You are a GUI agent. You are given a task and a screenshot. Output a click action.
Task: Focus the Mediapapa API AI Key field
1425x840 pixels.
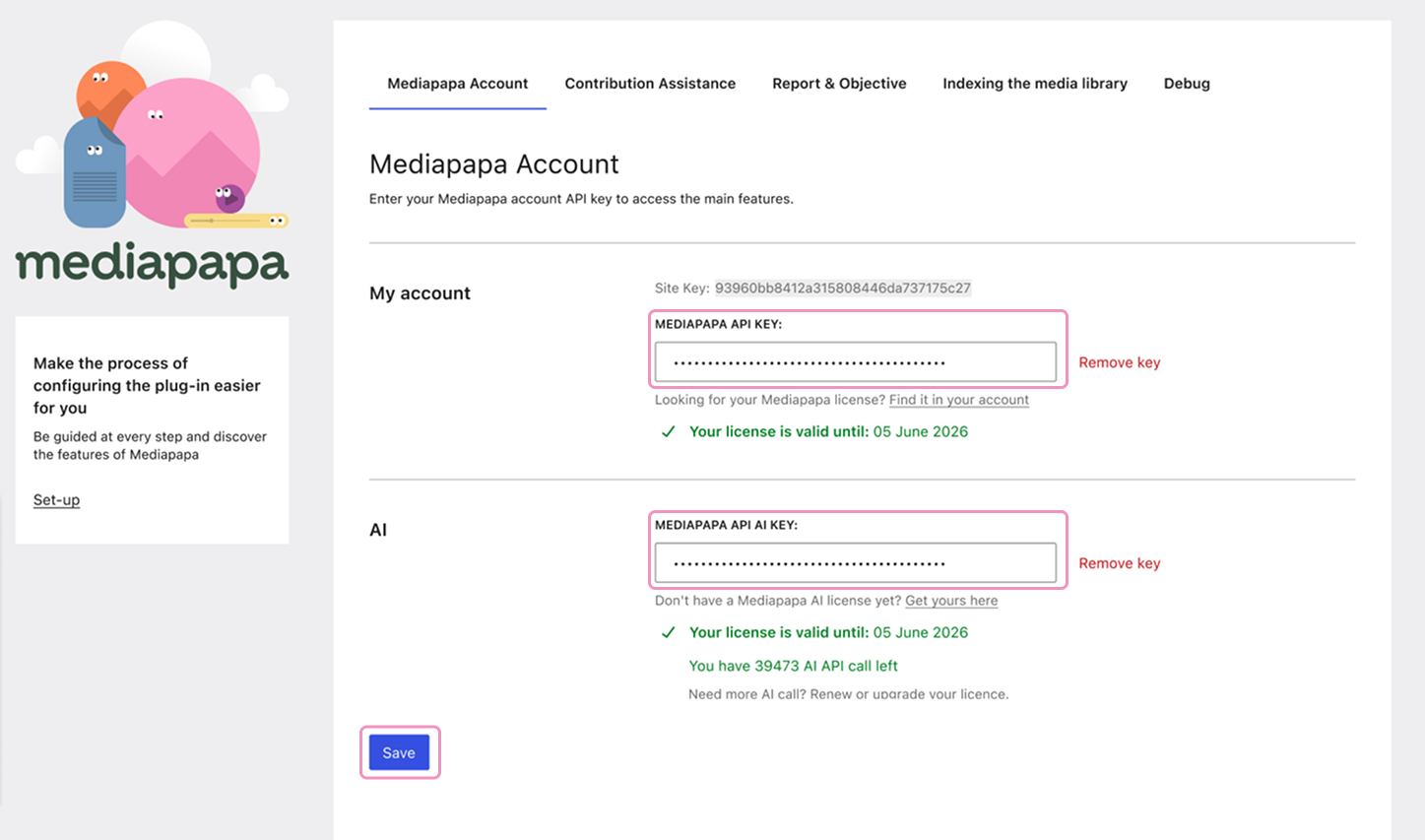(855, 563)
